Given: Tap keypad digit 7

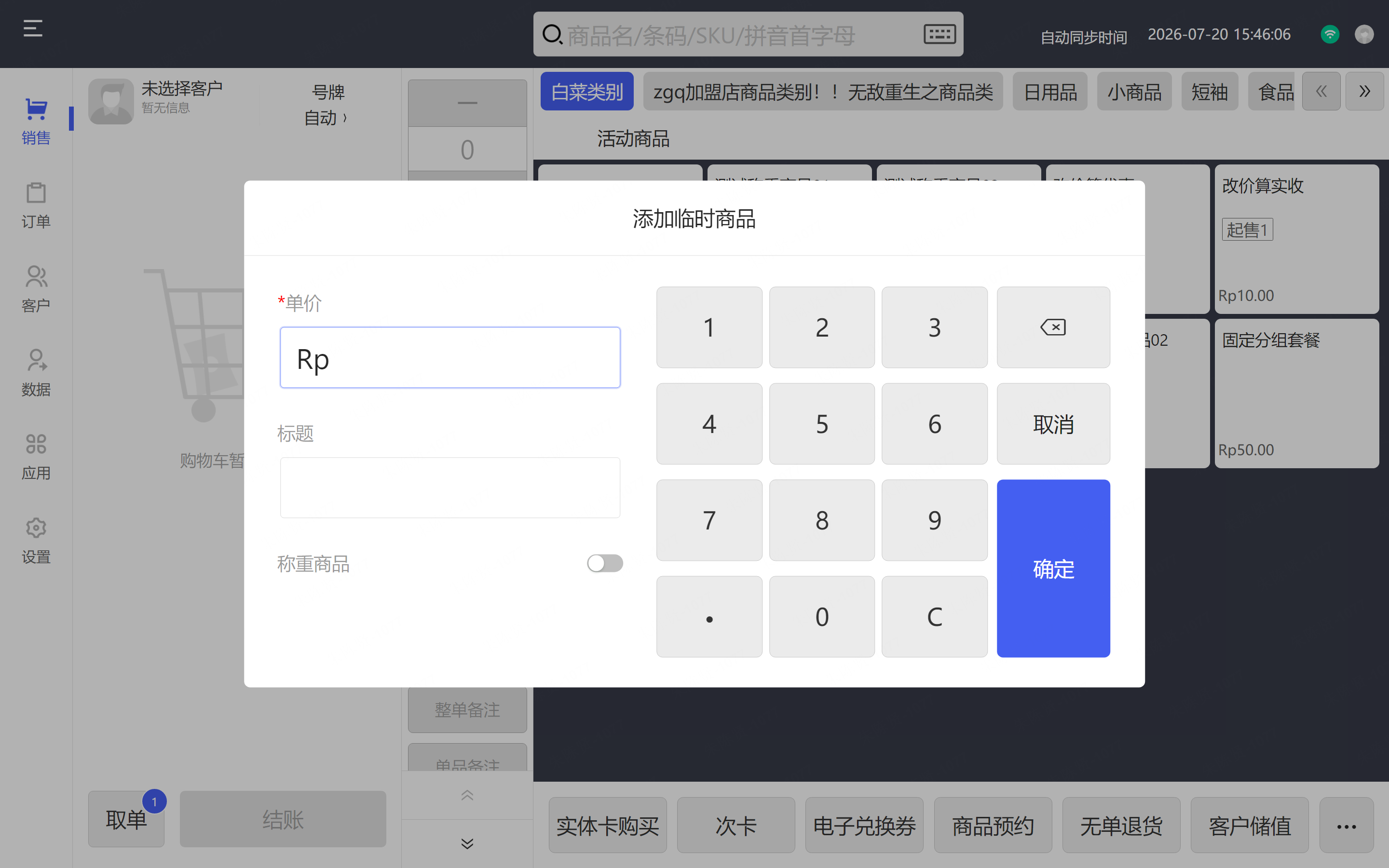Looking at the screenshot, I should coord(709,520).
